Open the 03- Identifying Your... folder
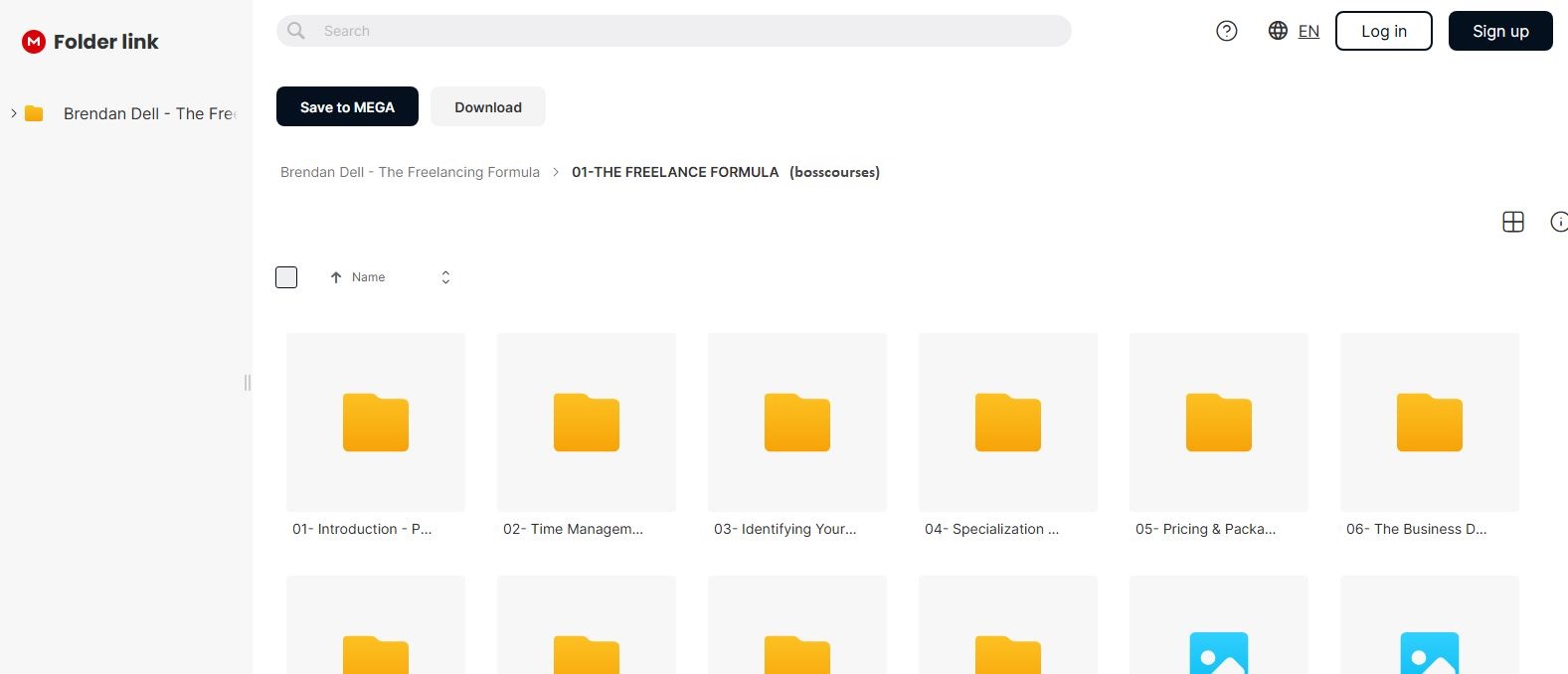 (796, 422)
